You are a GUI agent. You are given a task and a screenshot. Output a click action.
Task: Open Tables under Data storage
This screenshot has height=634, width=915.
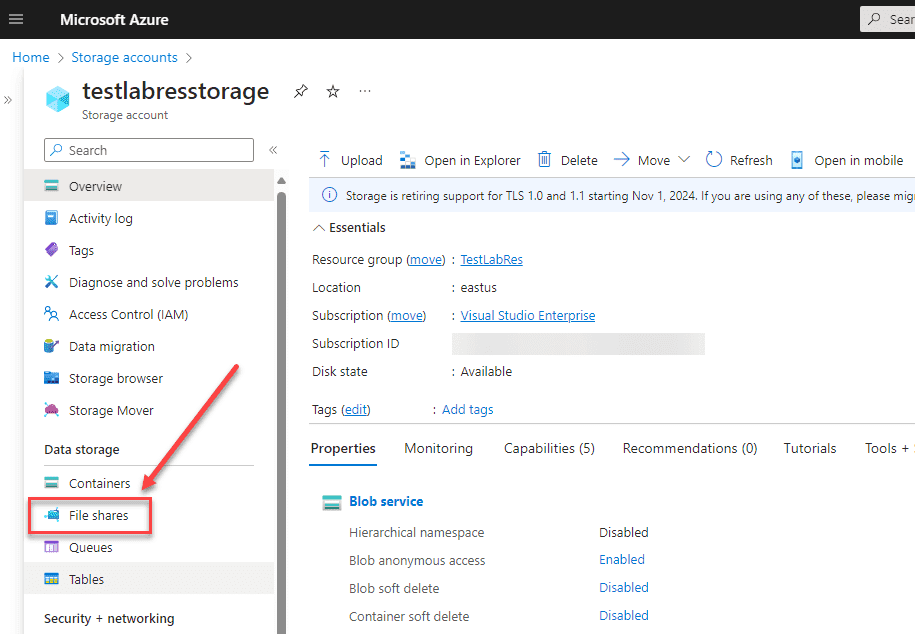(x=149, y=579)
